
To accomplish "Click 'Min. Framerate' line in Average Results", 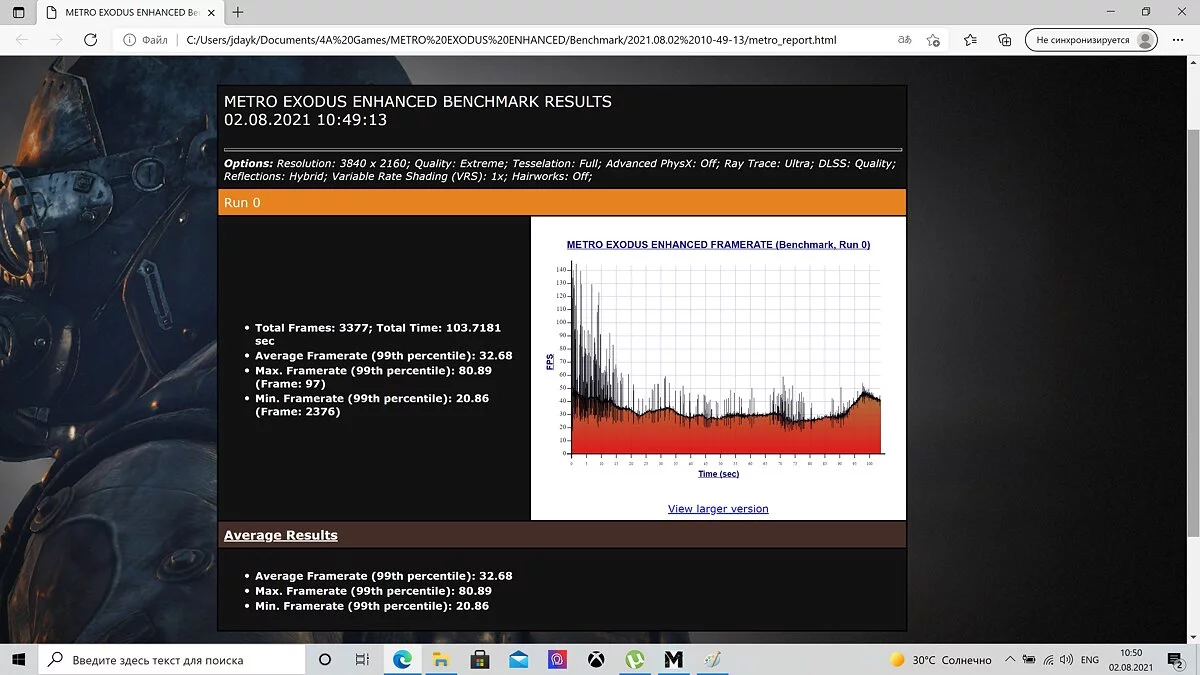I will point(372,606).
